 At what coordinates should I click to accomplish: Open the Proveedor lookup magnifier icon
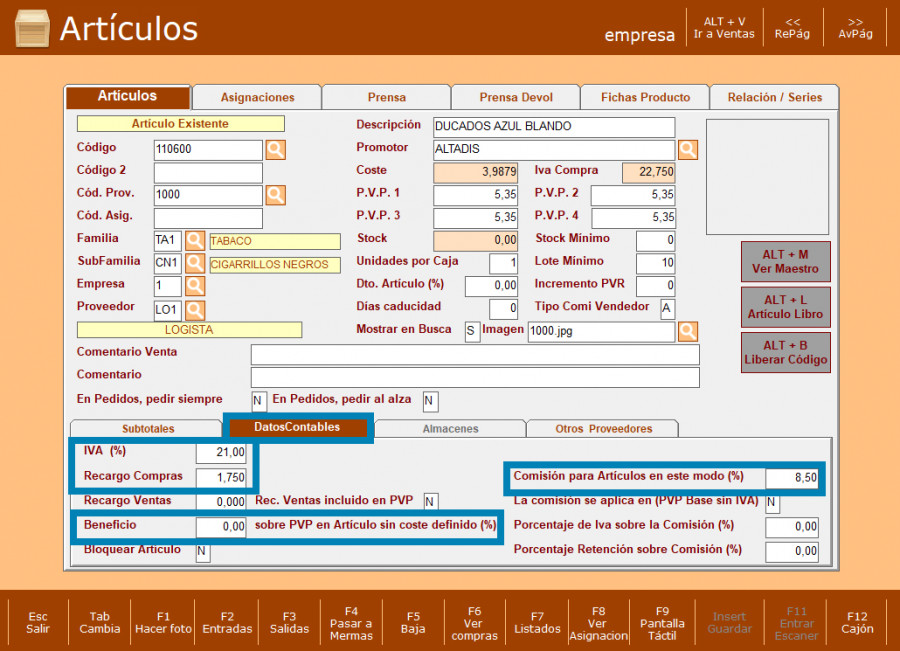point(195,310)
